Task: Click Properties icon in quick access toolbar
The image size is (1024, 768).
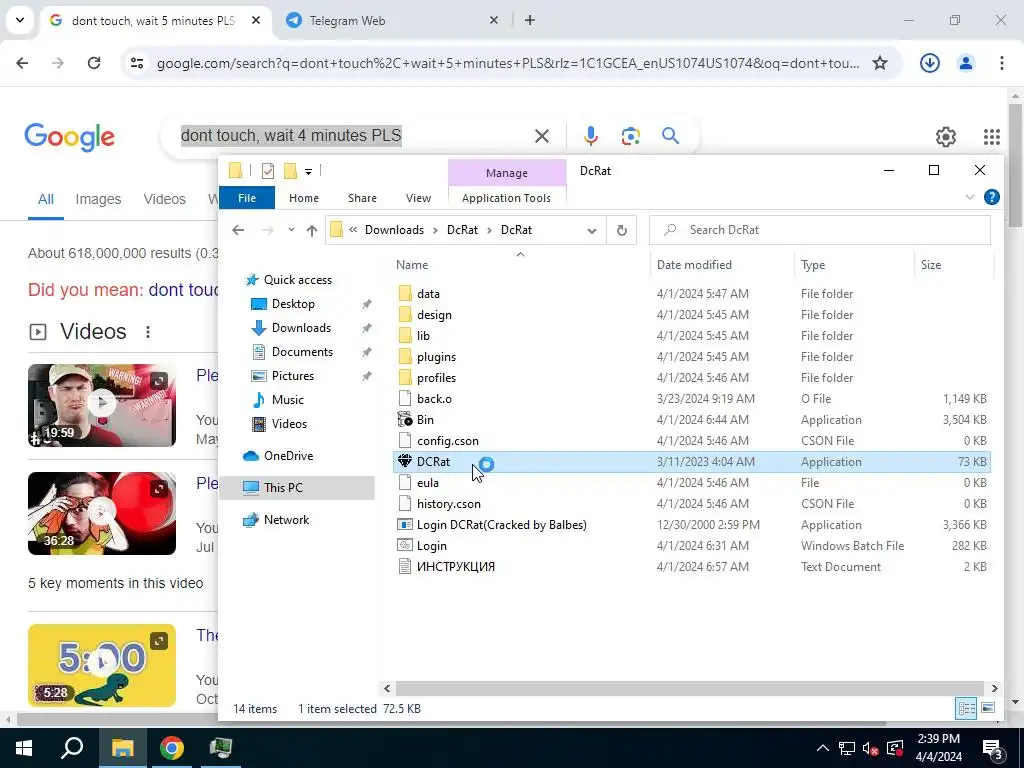Action: [x=268, y=171]
